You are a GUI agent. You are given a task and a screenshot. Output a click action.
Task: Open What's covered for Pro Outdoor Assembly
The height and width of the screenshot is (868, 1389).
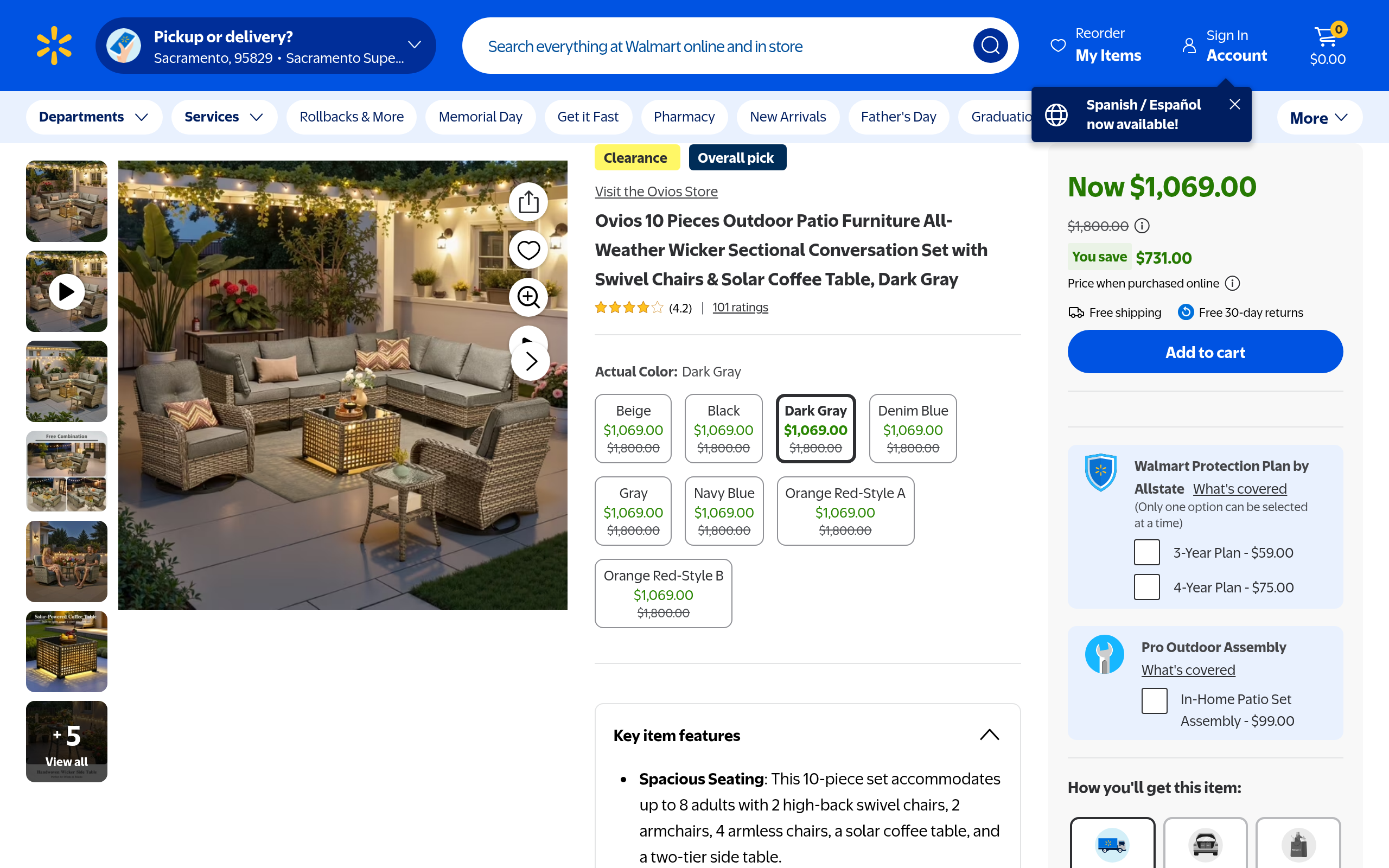(x=1188, y=670)
